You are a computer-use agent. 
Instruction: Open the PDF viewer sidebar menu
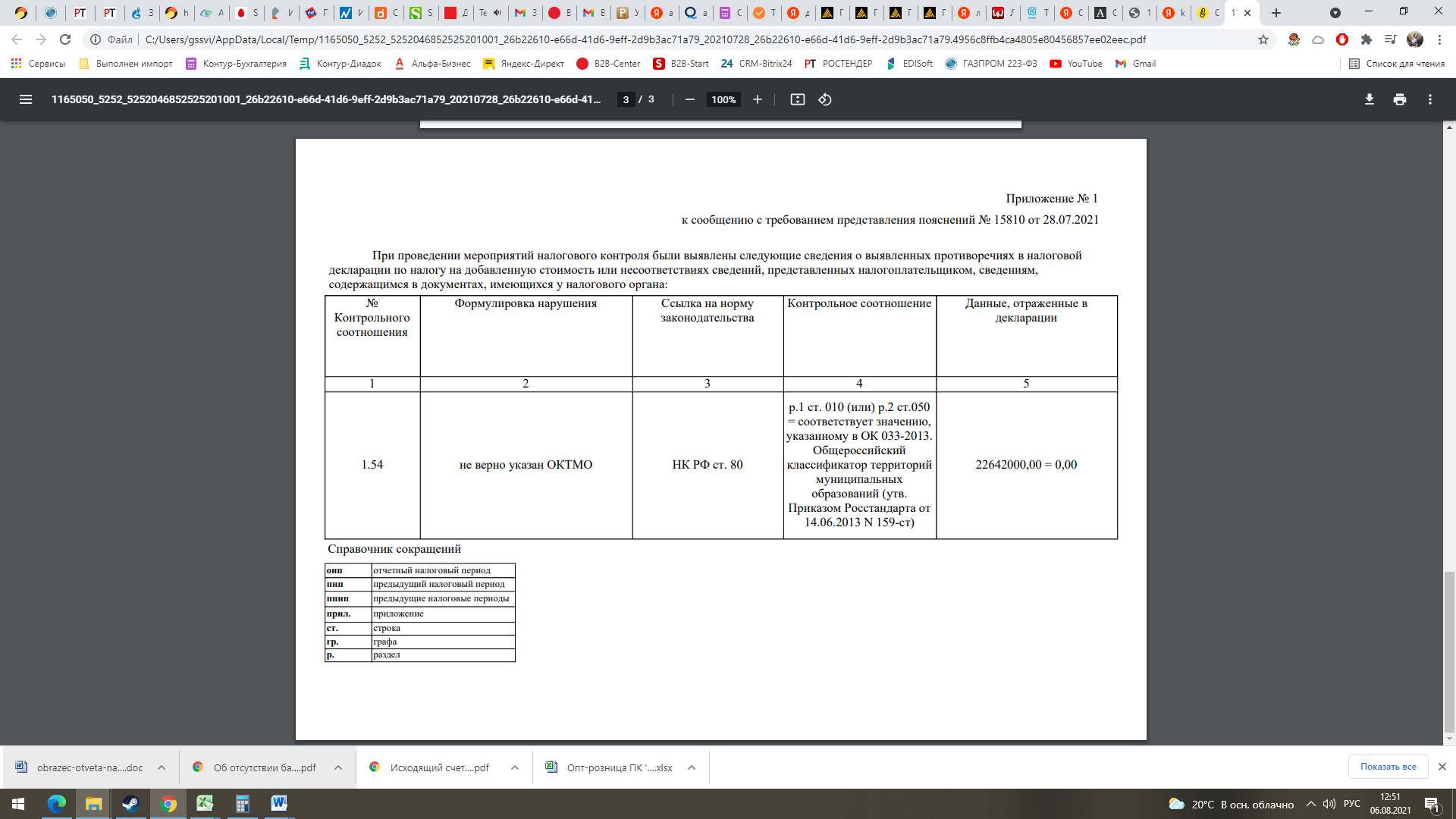(26, 99)
